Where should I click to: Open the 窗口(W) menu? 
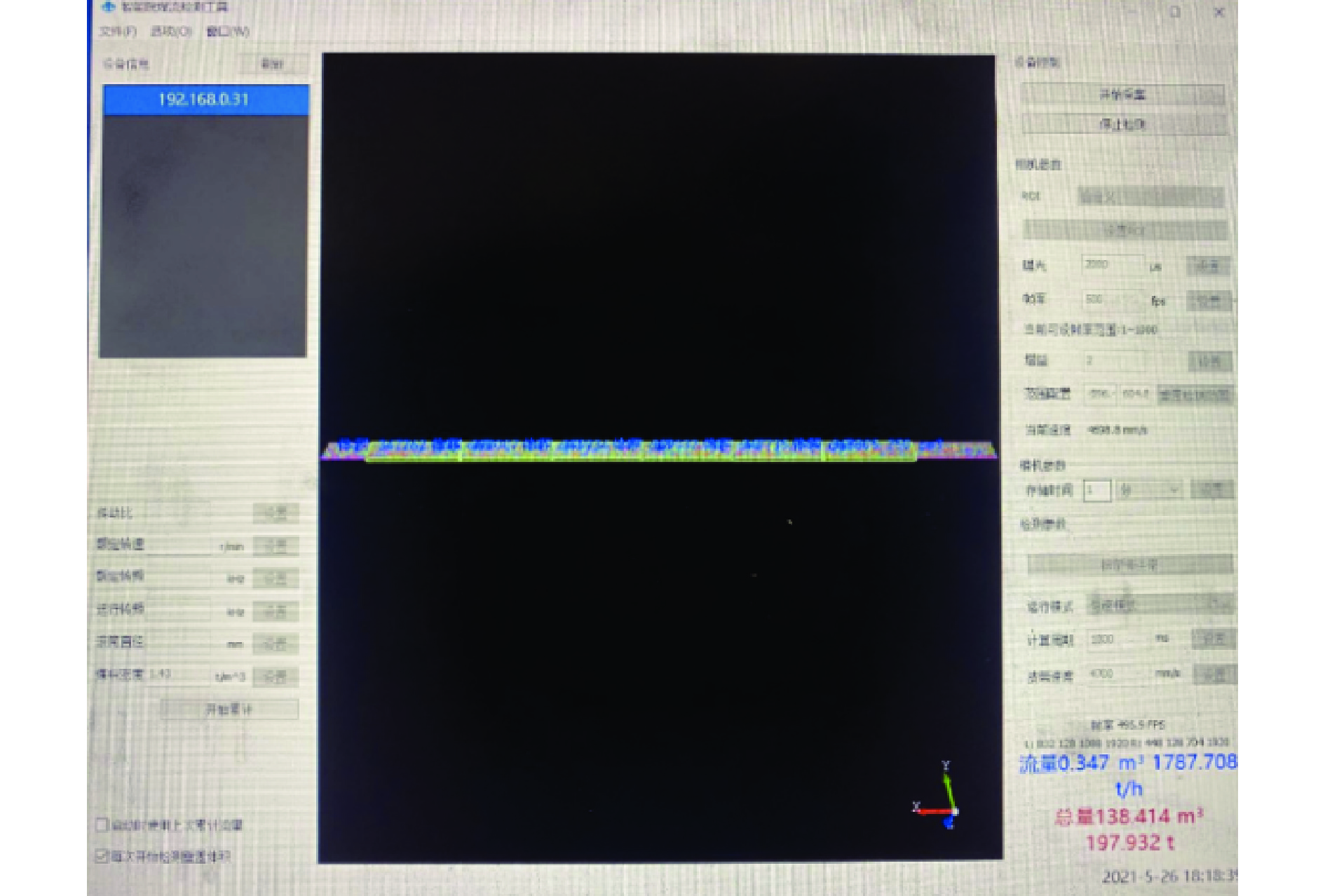[228, 32]
